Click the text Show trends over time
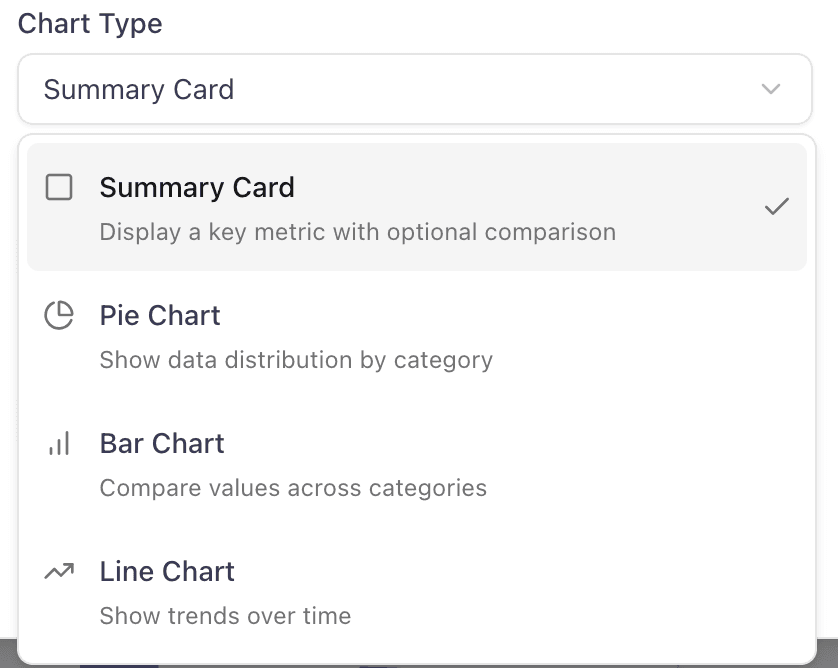838x668 pixels. (x=225, y=615)
